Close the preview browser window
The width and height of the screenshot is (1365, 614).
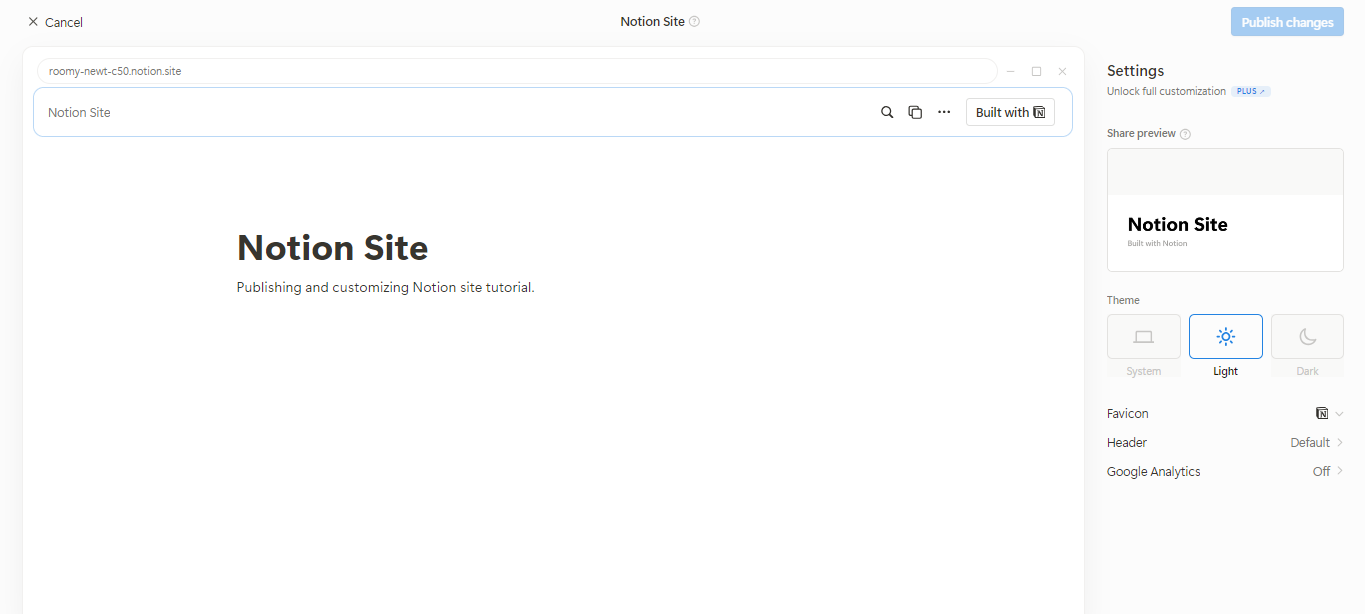[x=1062, y=71]
